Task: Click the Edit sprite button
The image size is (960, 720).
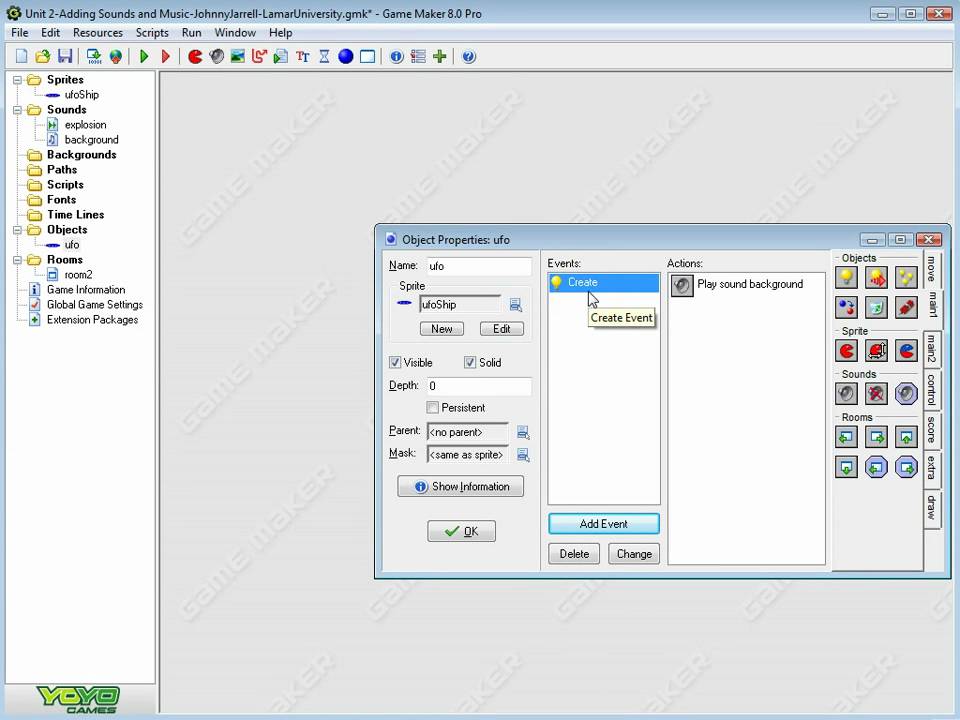Action: tap(501, 329)
